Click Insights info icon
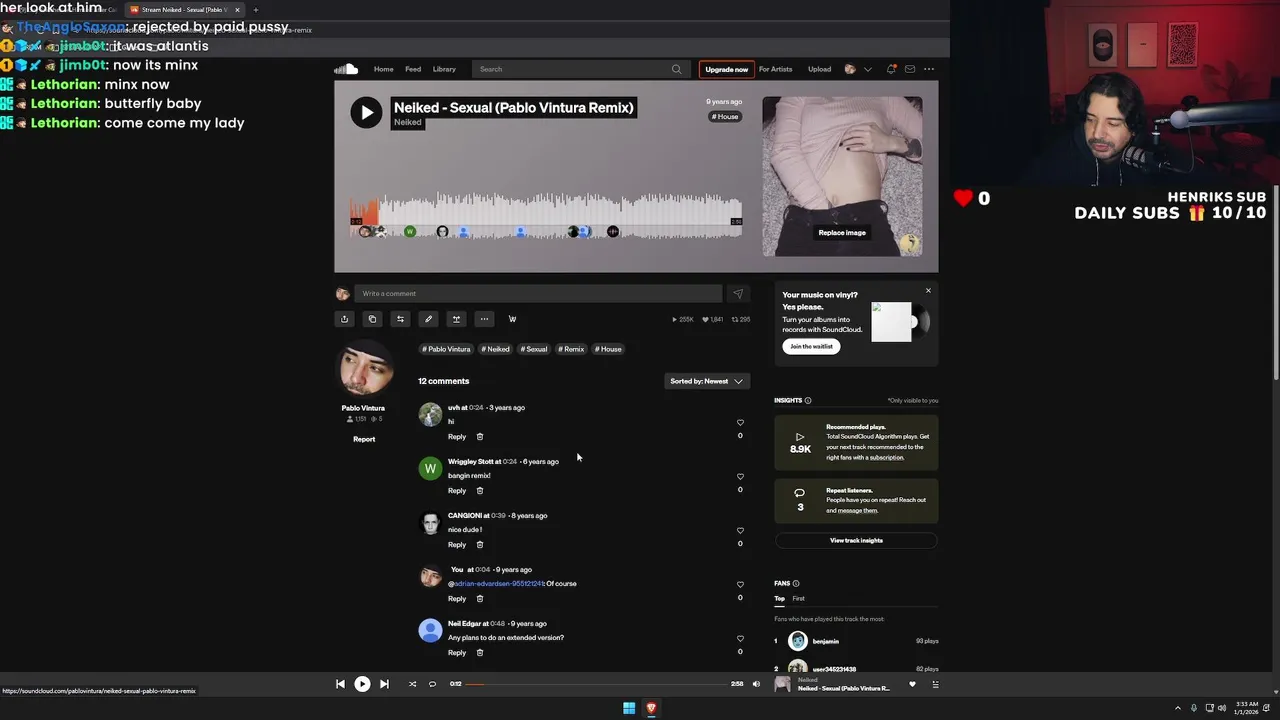This screenshot has height=720, width=1280. (x=808, y=400)
